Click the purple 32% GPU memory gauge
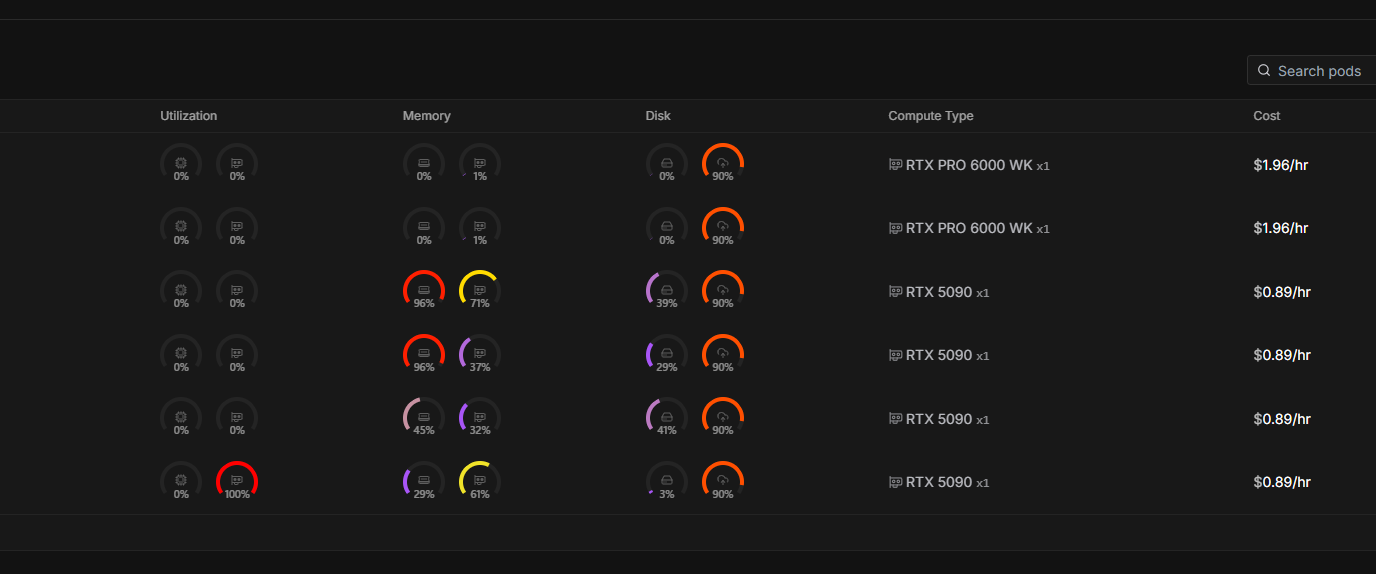Screen dimensions: 1376x574 [480, 418]
